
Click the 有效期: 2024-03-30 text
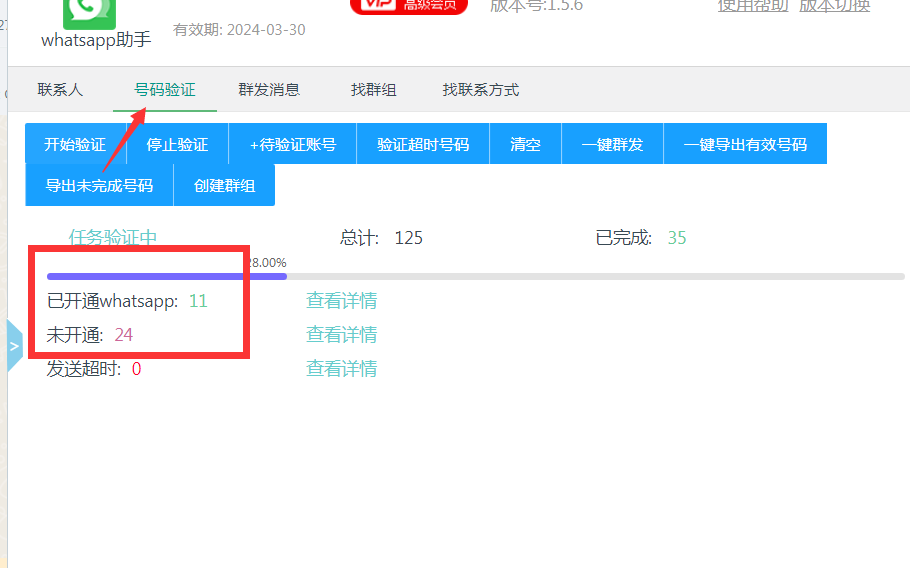tap(239, 30)
